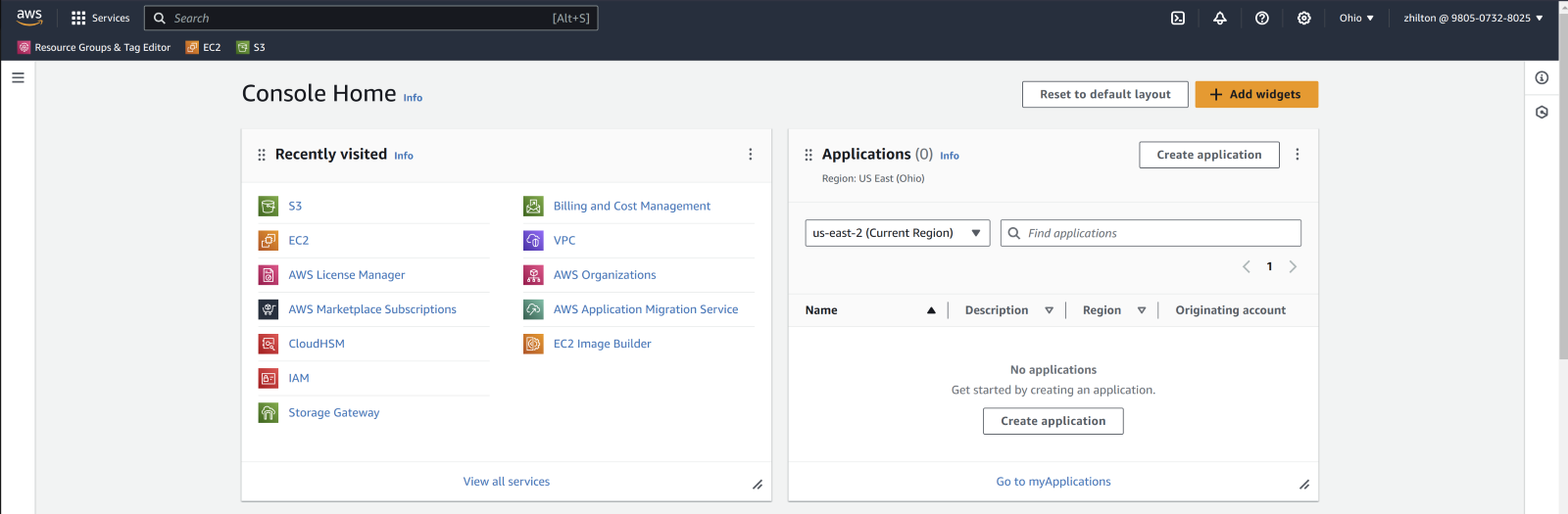The height and width of the screenshot is (514, 1568).
Task: Click the IAM icon
Action: click(269, 378)
